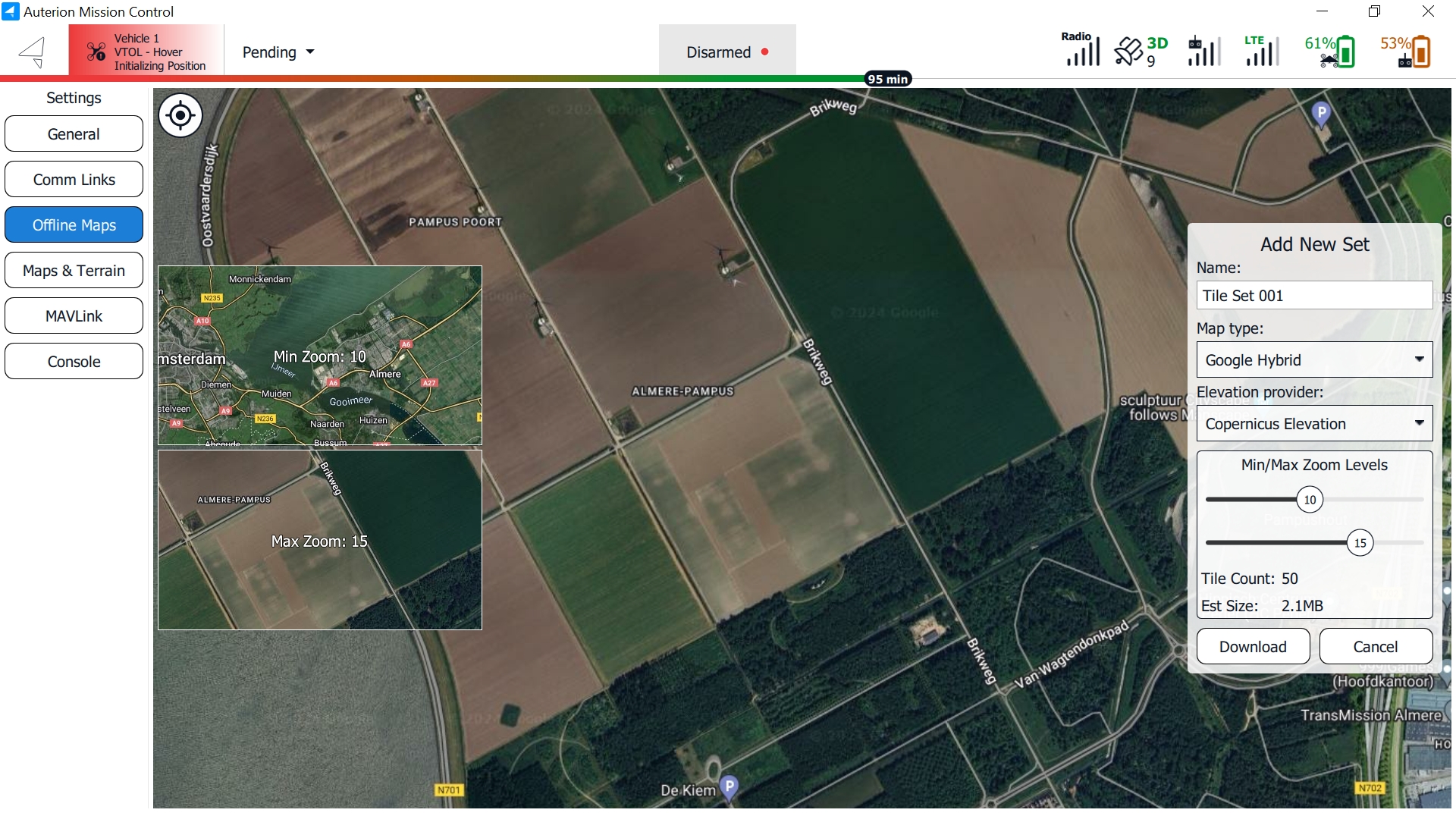Open the Copernicus Elevation provider dropdown
The image size is (1456, 816).
click(1314, 423)
